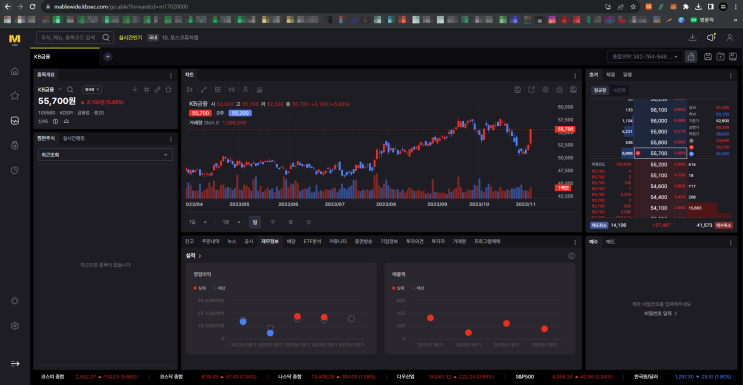The height and width of the screenshot is (385, 743).
Task: Click stock search magnifier beside KB금융
Action: [70, 90]
